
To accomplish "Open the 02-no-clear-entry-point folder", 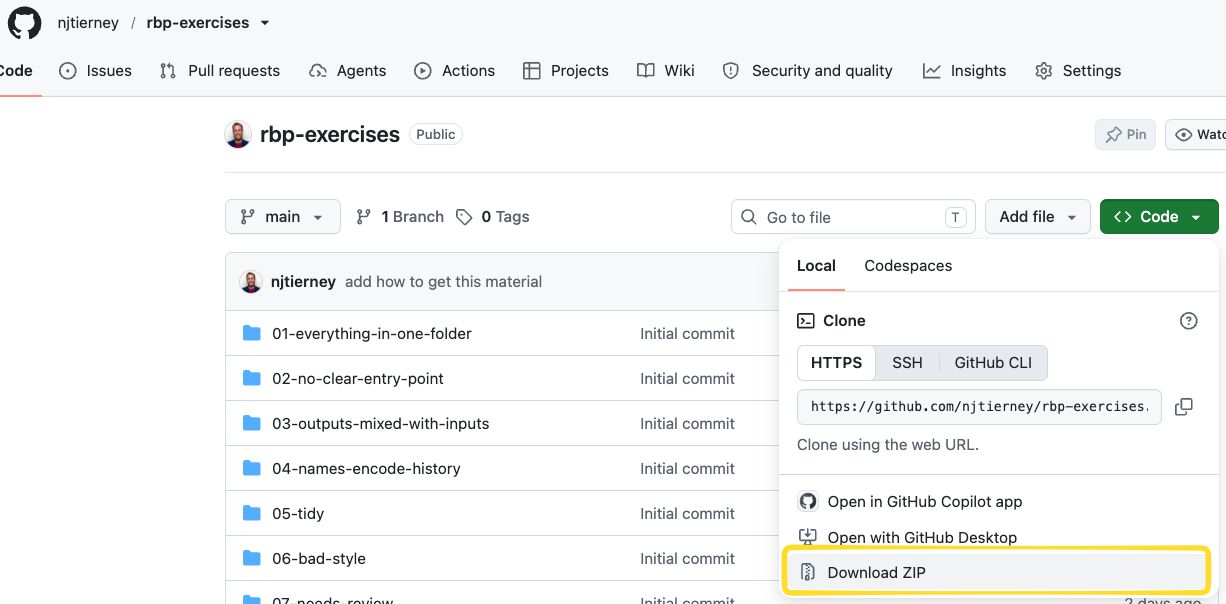I will coord(358,378).
